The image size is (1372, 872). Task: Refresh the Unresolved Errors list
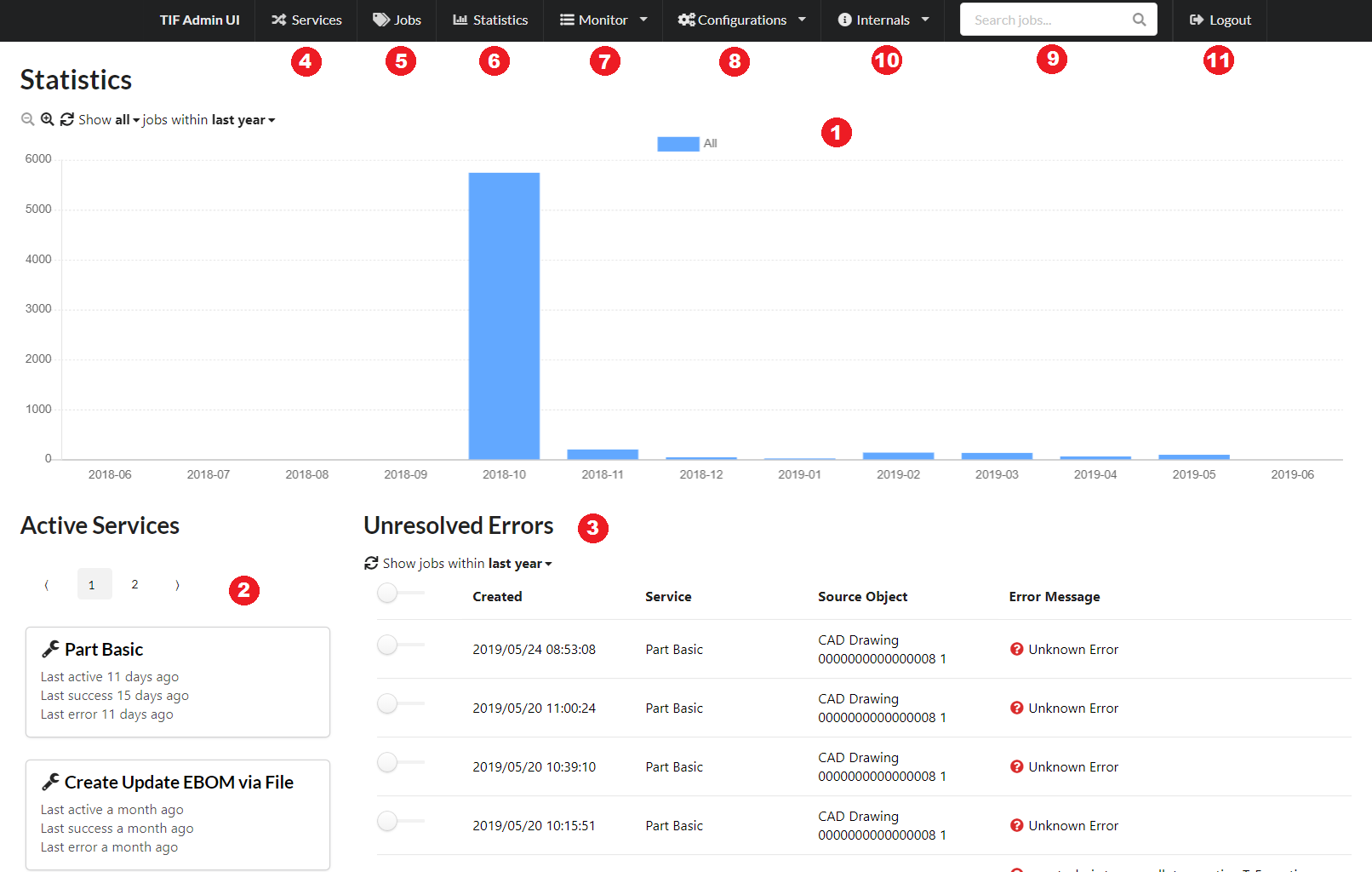(371, 564)
